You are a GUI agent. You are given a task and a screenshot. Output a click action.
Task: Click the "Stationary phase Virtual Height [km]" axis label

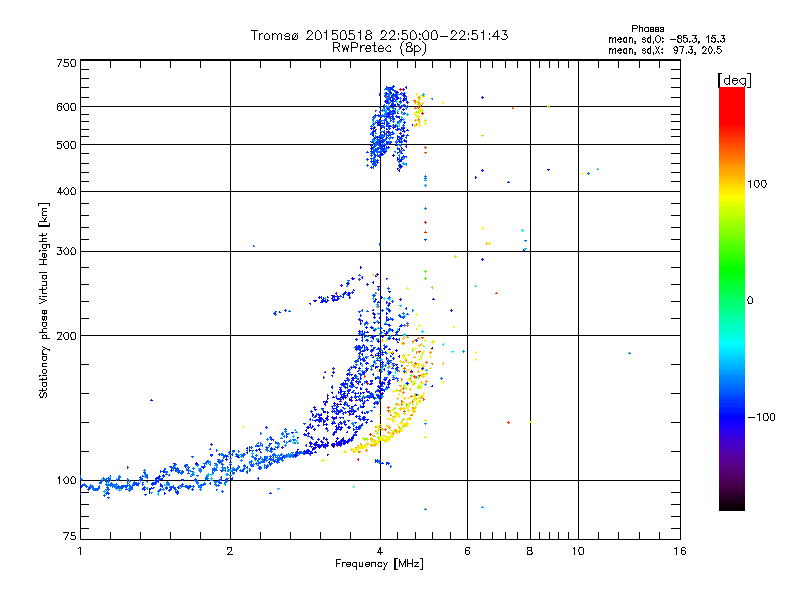(x=43, y=300)
